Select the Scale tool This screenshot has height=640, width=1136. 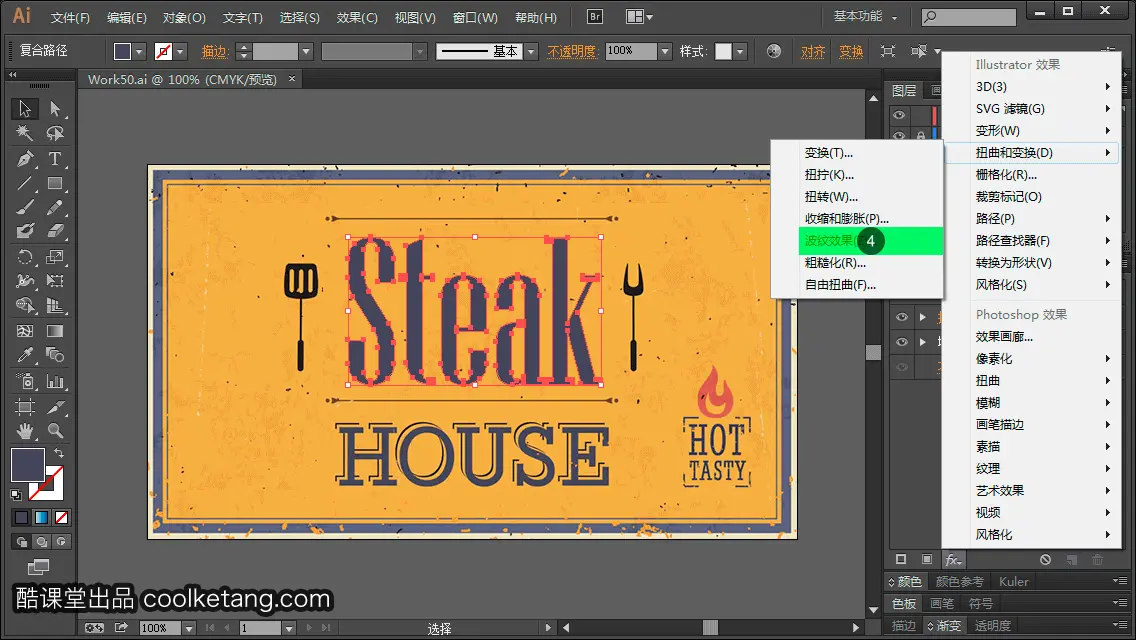pyautogui.click(x=55, y=257)
